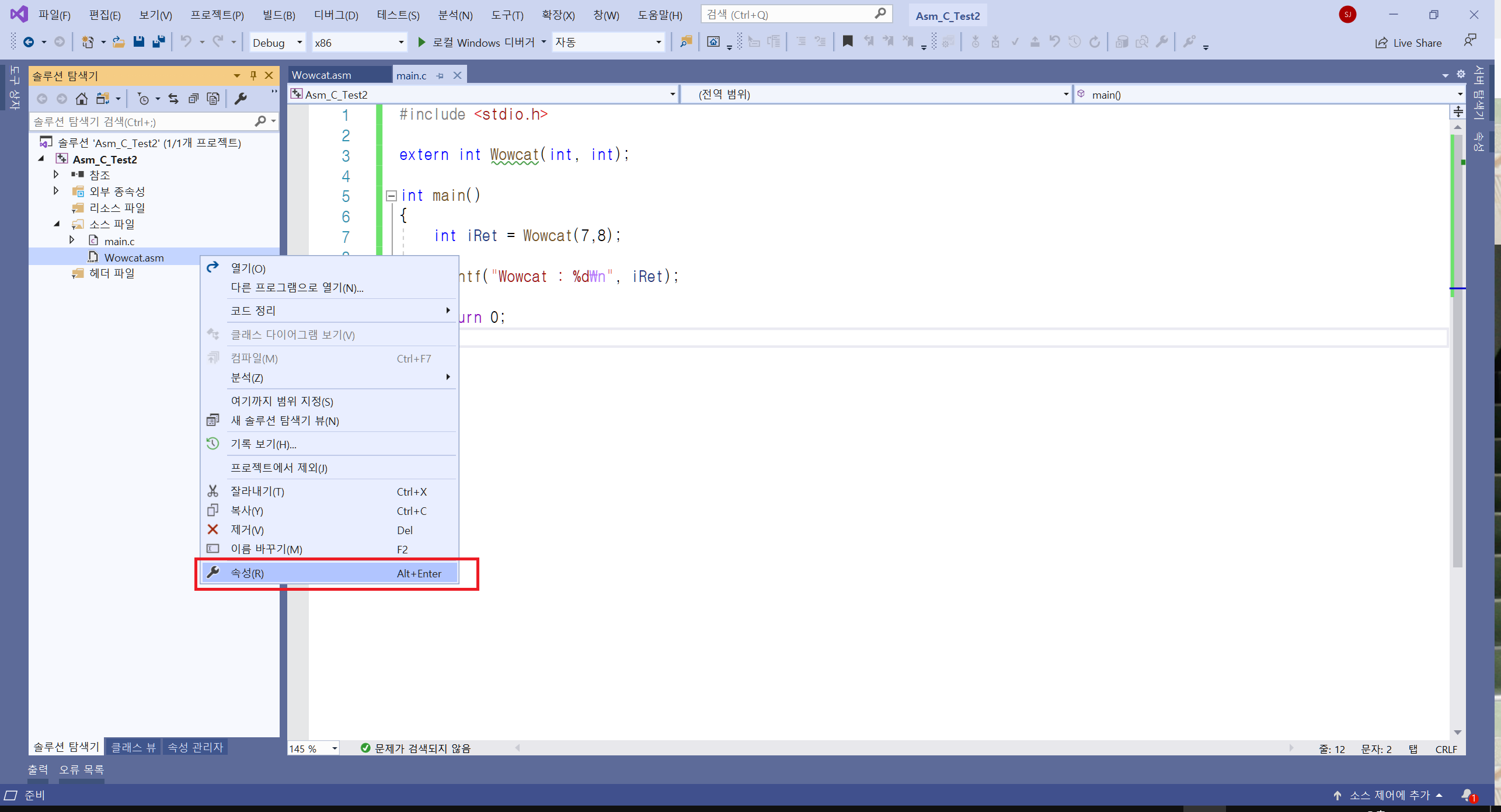The height and width of the screenshot is (812, 1501).
Task: Click the wrench Properties icon in Solution Explorer toolbar
Action: (241, 99)
